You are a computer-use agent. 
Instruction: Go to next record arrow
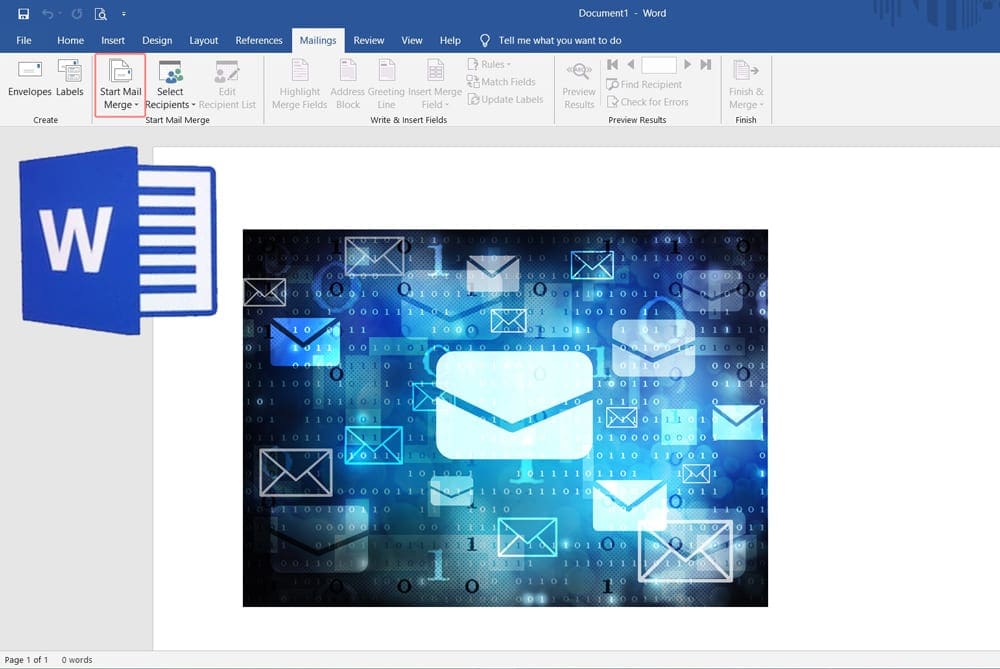point(688,64)
